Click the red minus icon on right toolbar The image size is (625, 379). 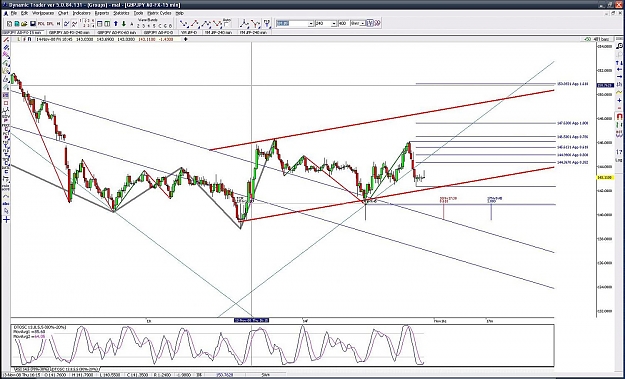click(x=619, y=108)
